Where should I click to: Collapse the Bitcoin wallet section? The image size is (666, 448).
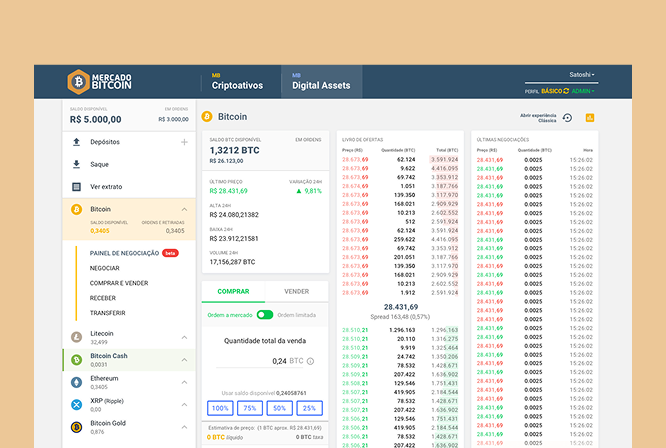[x=184, y=209]
